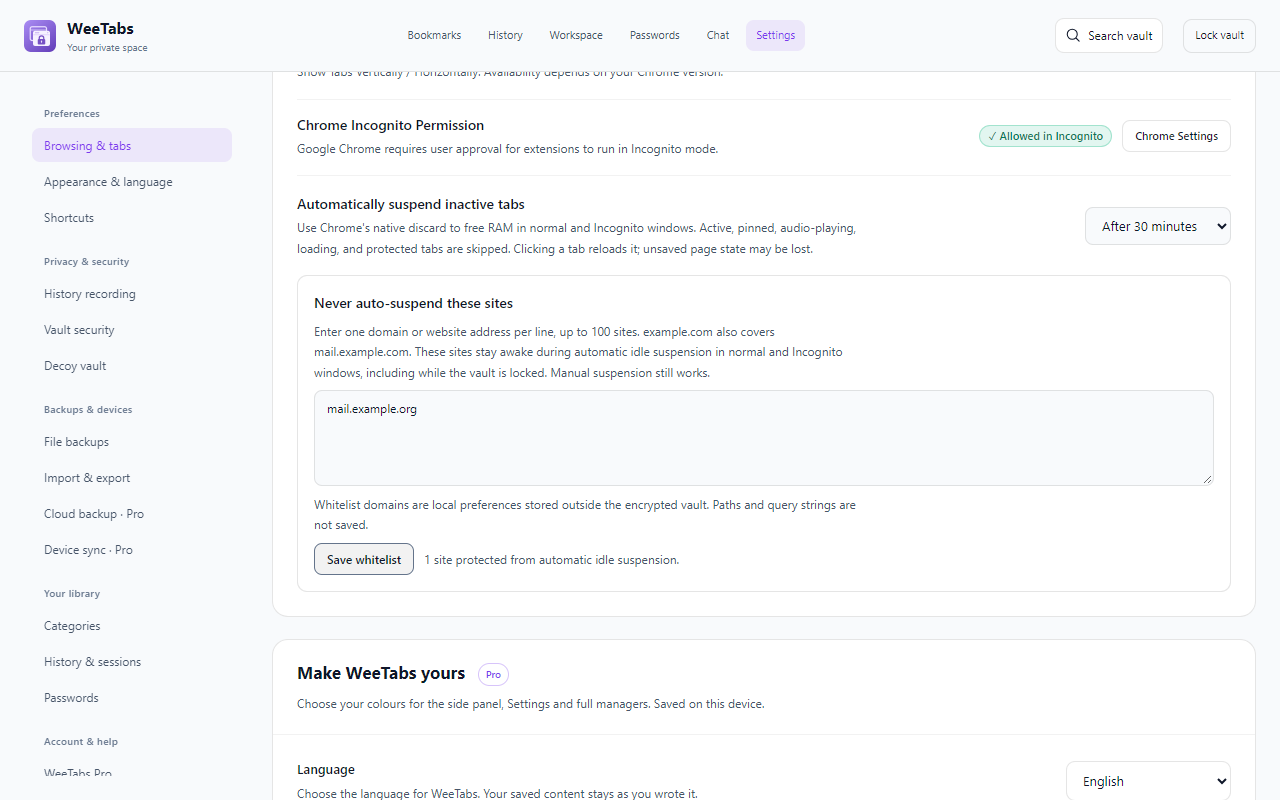The image size is (1280, 800).
Task: Go to Categories under Your library
Action: [x=132, y=625]
